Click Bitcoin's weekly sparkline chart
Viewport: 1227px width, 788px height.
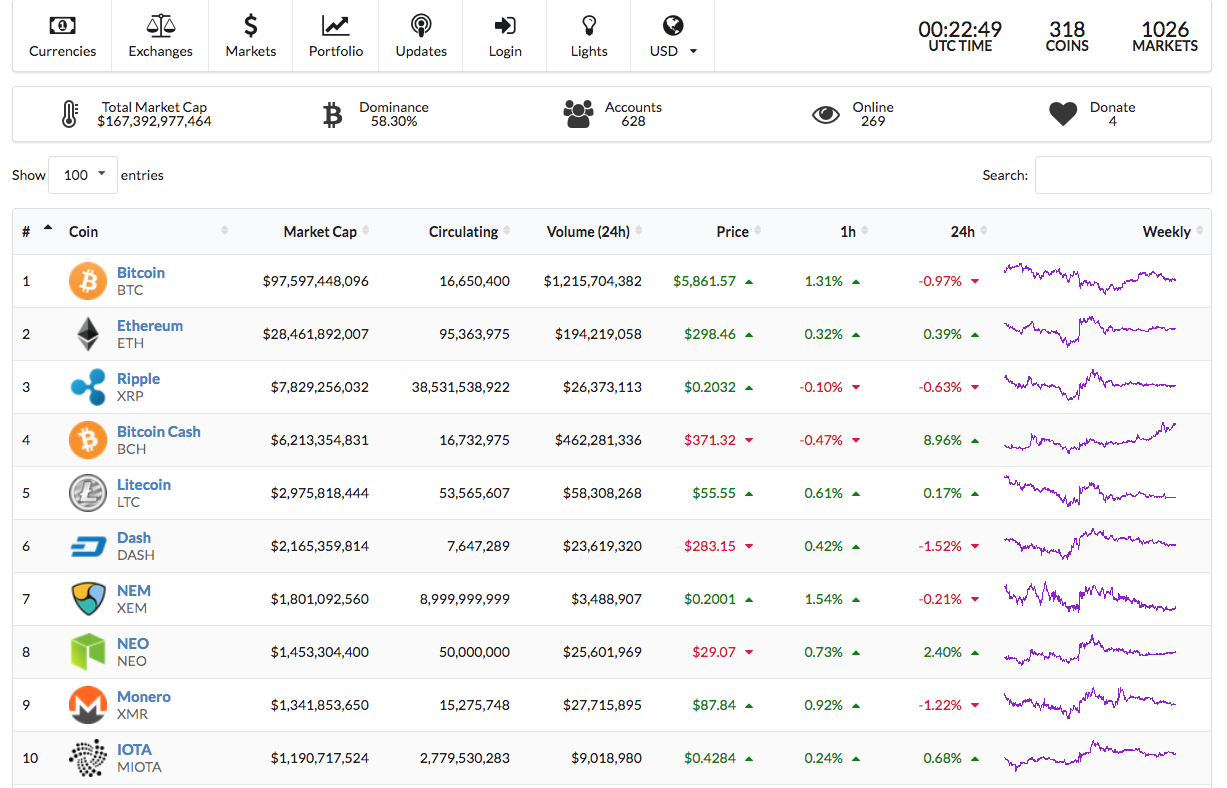click(1090, 278)
